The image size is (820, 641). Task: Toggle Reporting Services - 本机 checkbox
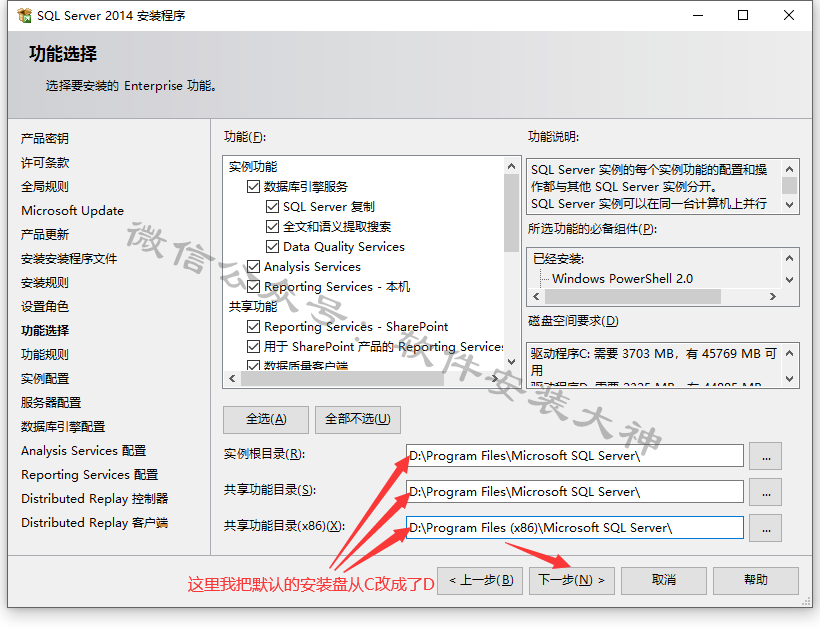pyautogui.click(x=253, y=287)
